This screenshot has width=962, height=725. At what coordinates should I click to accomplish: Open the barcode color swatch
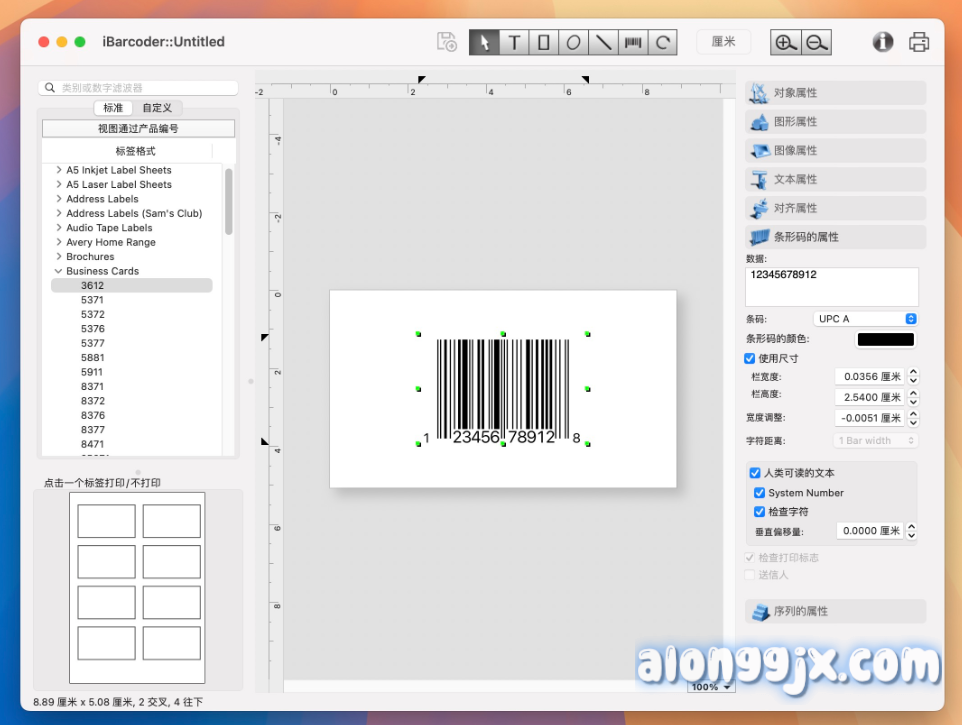[885, 339]
